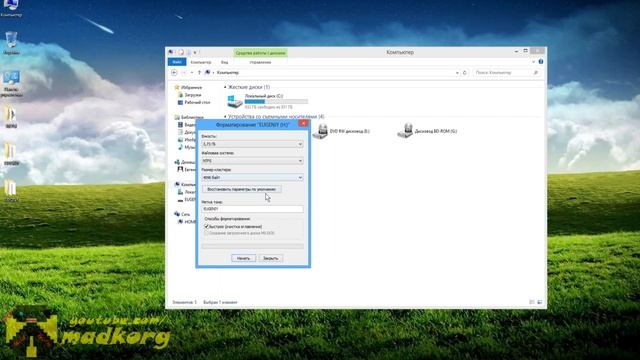Click the Music library note icon

coord(180,147)
